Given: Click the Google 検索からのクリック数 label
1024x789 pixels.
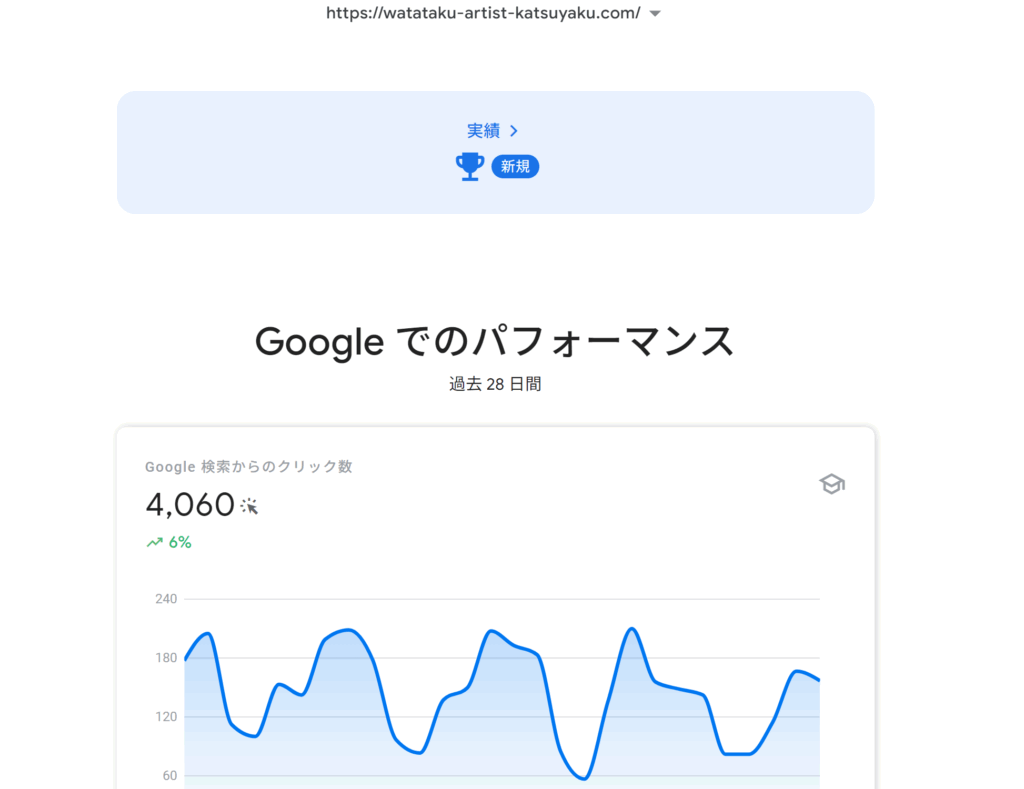Looking at the screenshot, I should [x=249, y=466].
